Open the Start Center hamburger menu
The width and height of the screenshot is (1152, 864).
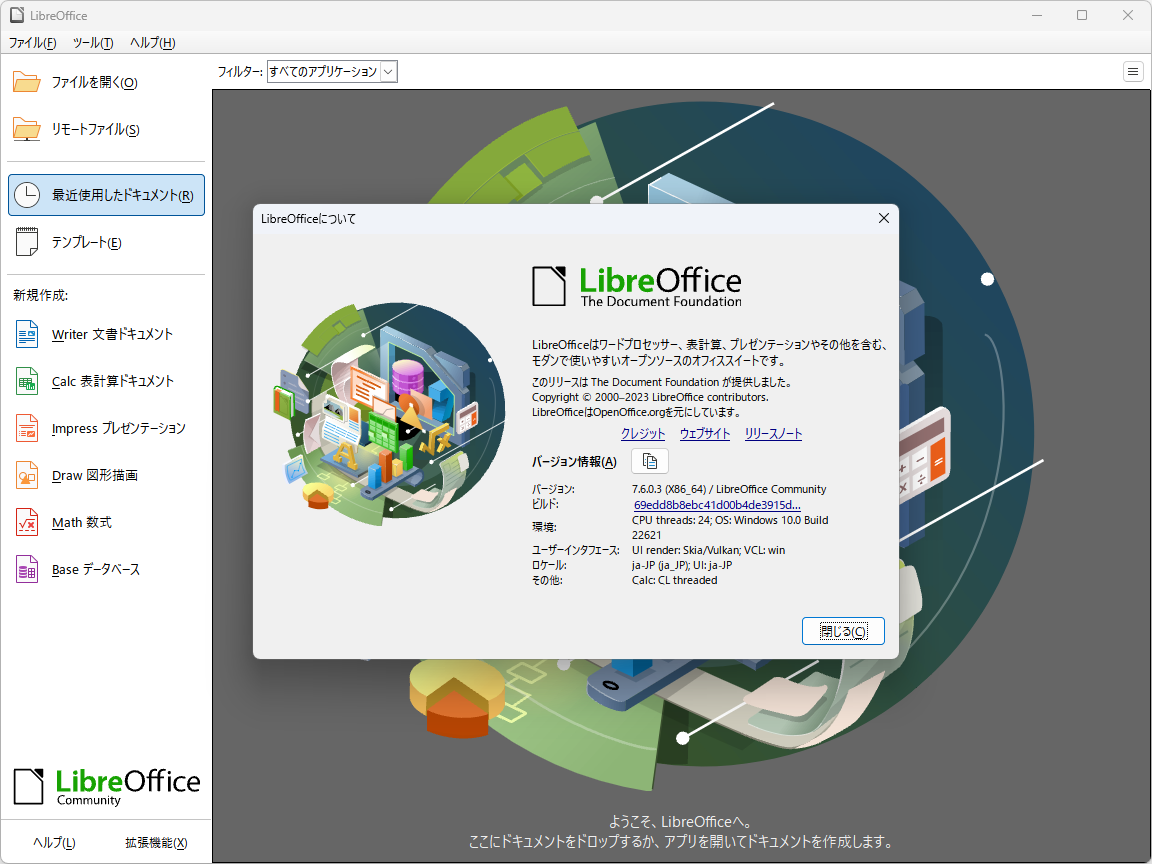[x=1132, y=71]
